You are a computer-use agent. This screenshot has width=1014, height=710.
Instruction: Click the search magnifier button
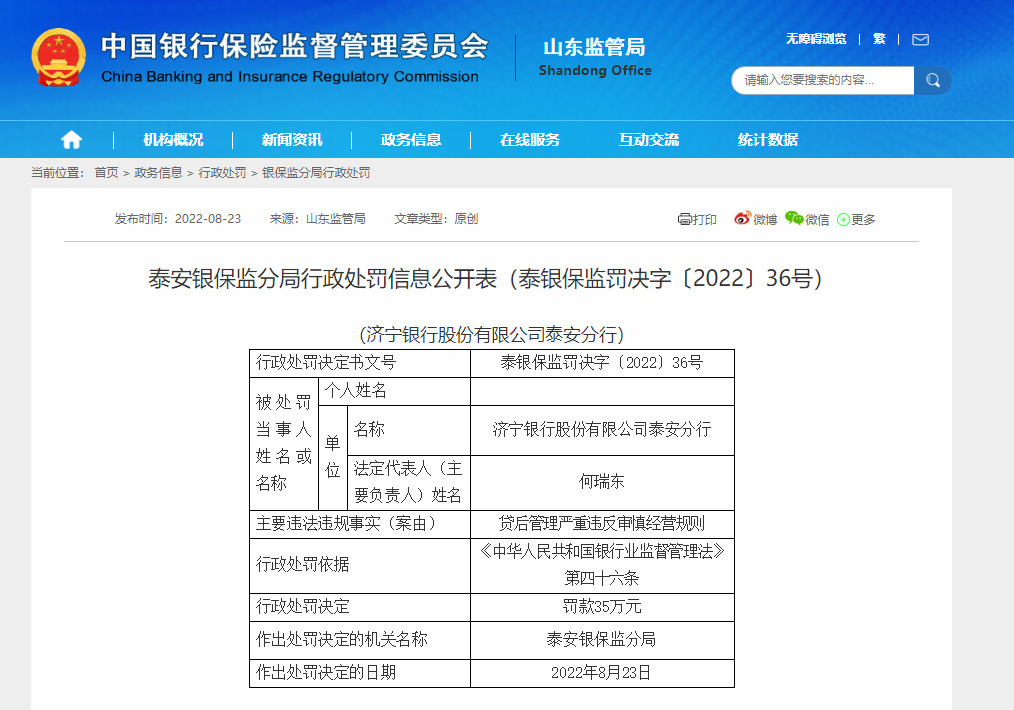(932, 80)
